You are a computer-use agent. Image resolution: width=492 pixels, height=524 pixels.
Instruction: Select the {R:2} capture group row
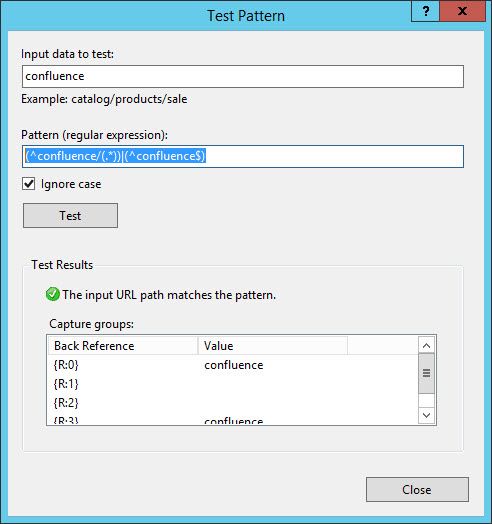coord(233,403)
